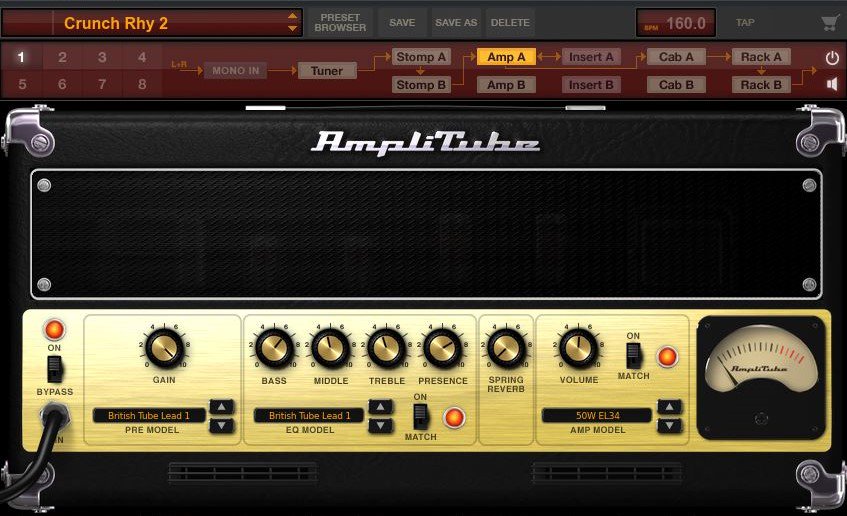Open the Insert B module
Viewport: 847px width, 516px height.
coord(591,85)
